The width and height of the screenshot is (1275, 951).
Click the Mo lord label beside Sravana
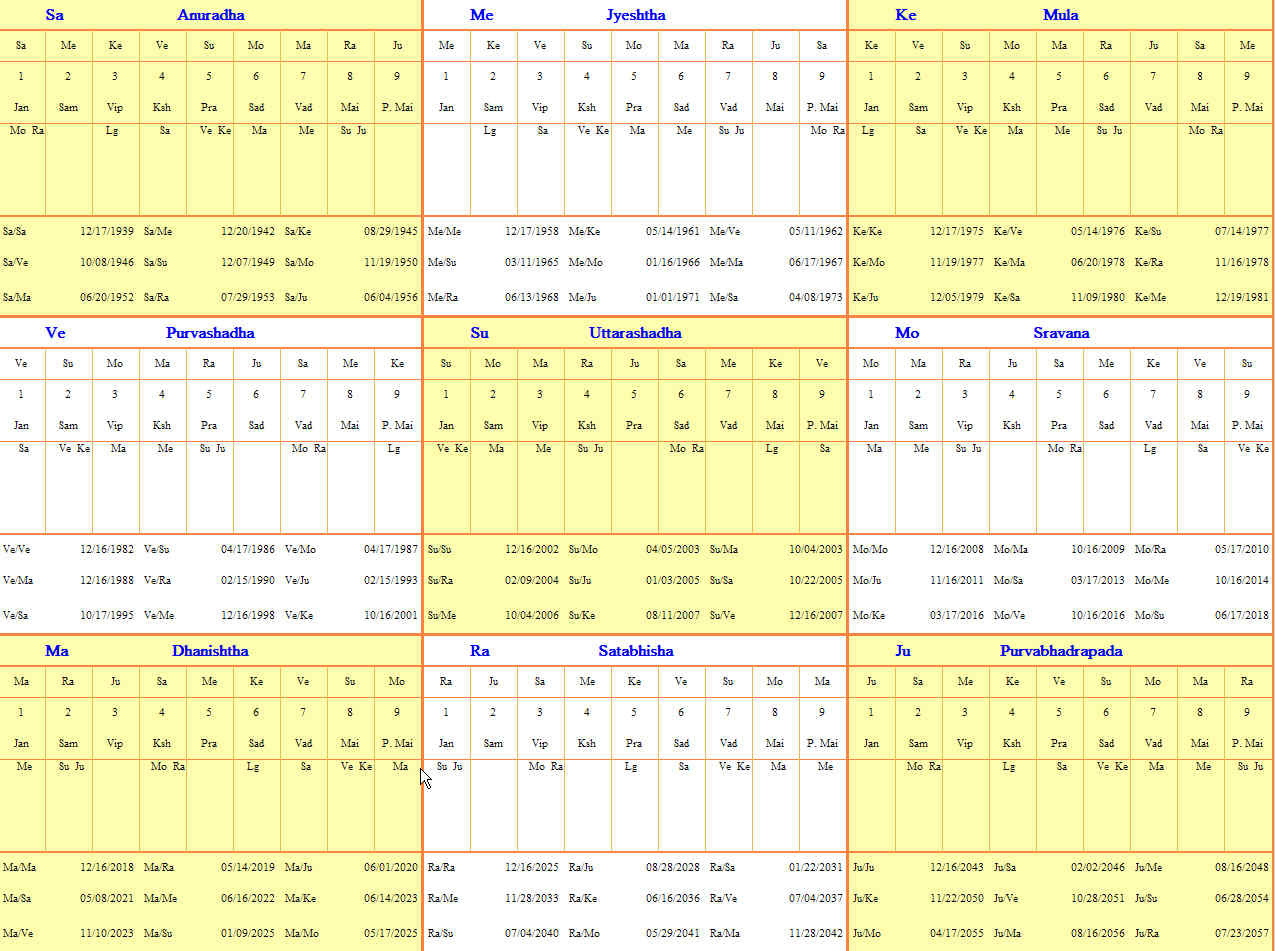tap(907, 333)
